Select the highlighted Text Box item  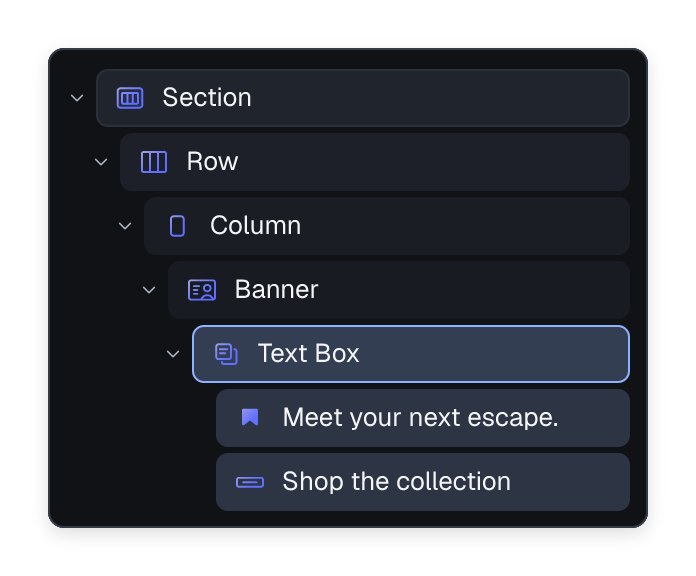pos(411,354)
